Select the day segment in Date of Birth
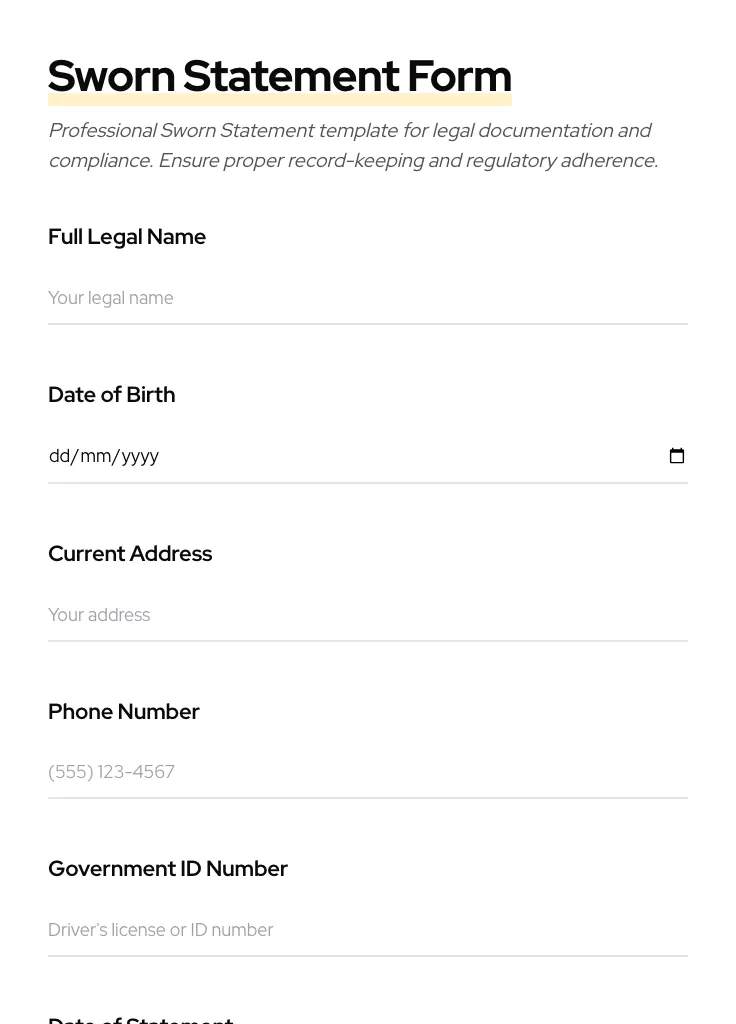 click(59, 456)
